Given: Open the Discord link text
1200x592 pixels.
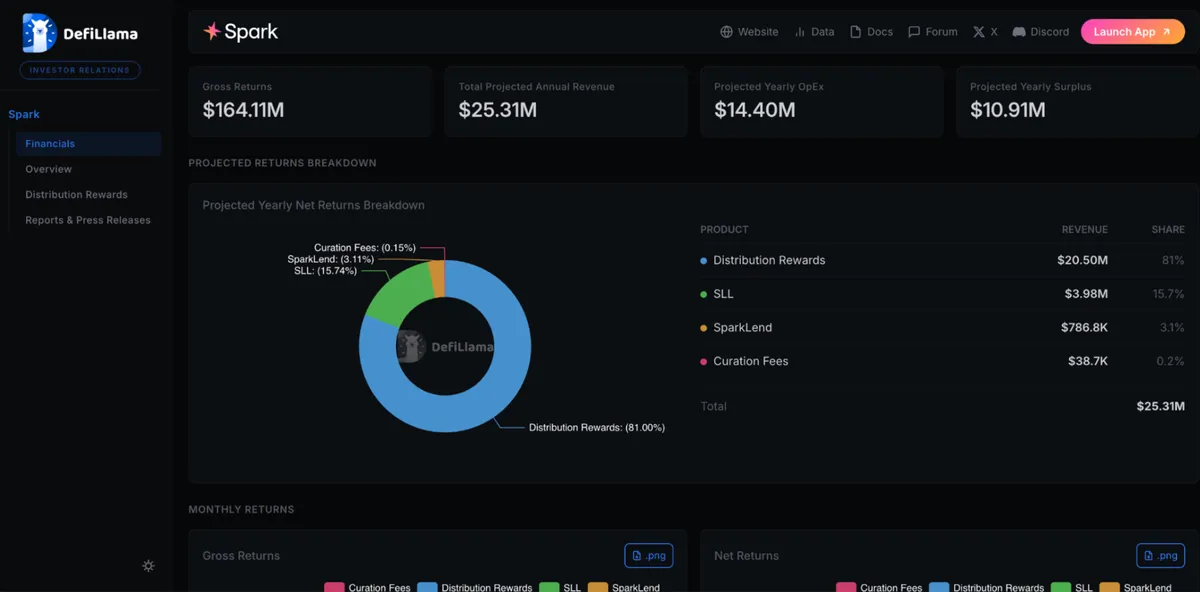Looking at the screenshot, I should click(x=1050, y=32).
